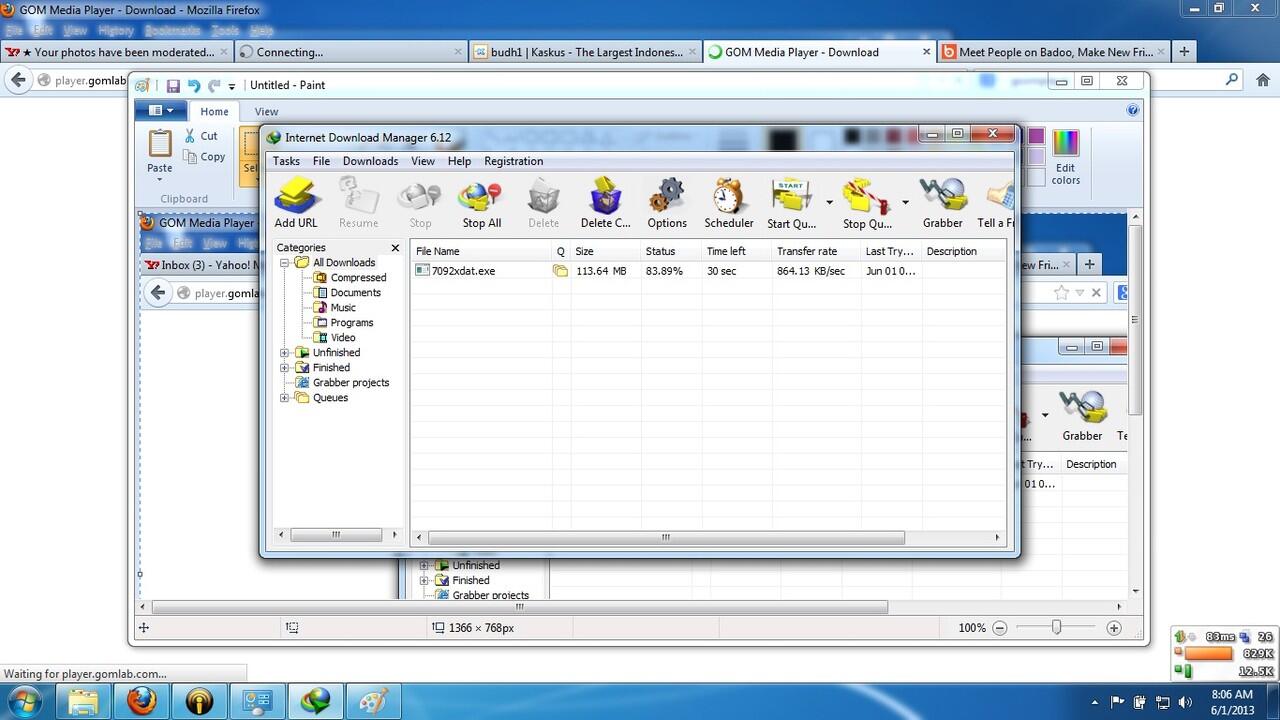Click Paint's Save quick-access icon
1280x720 pixels.
pyautogui.click(x=173, y=86)
